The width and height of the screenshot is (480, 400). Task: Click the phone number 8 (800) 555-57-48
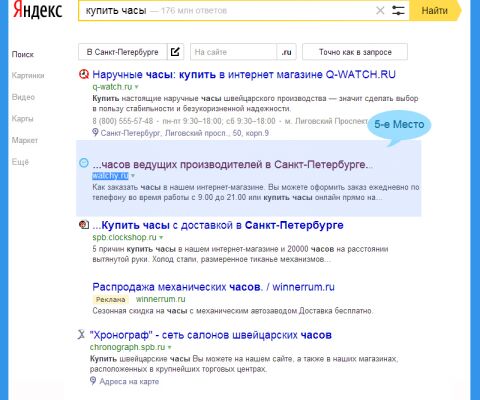pyautogui.click(x=123, y=121)
